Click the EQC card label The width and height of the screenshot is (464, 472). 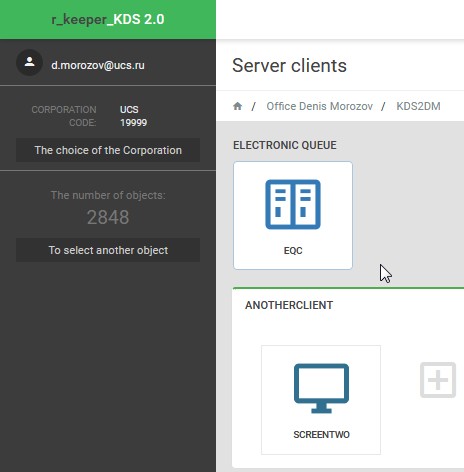293,251
